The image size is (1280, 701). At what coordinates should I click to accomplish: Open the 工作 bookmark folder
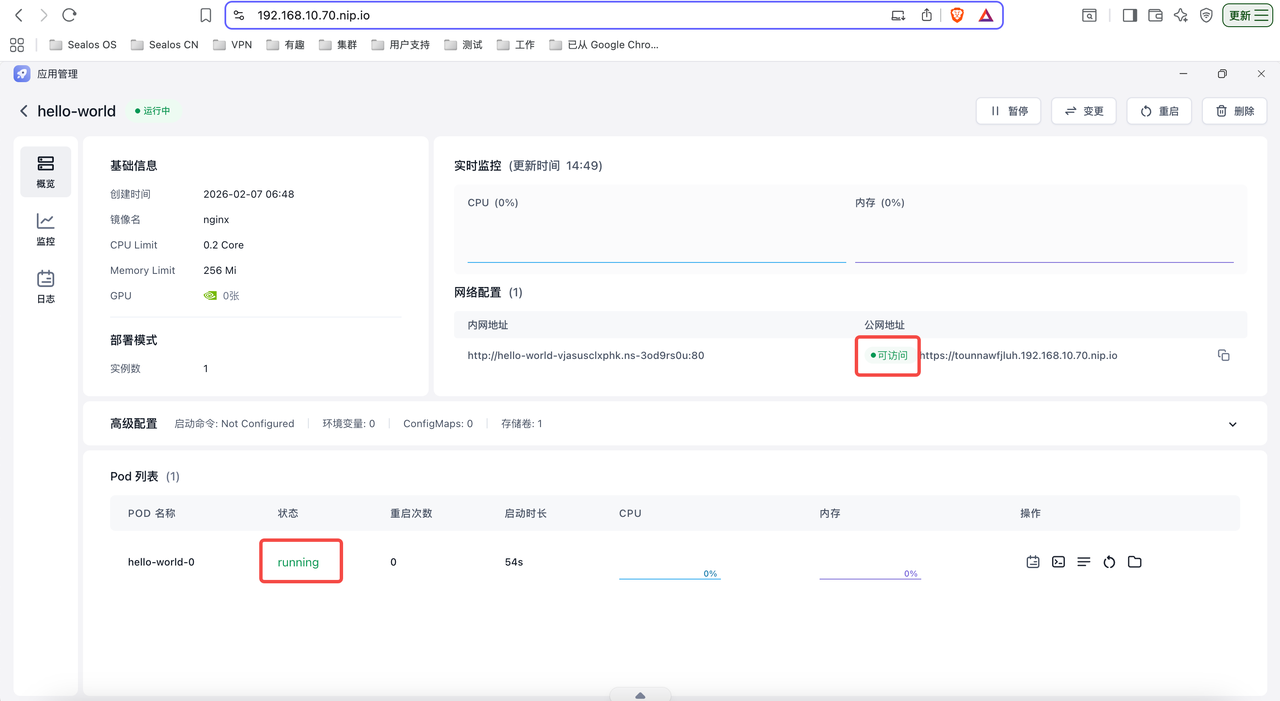[x=516, y=45]
